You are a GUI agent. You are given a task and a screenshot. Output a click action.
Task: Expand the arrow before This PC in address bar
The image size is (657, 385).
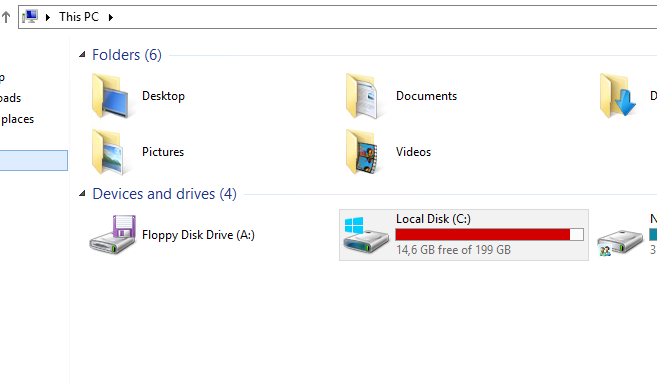(x=48, y=17)
